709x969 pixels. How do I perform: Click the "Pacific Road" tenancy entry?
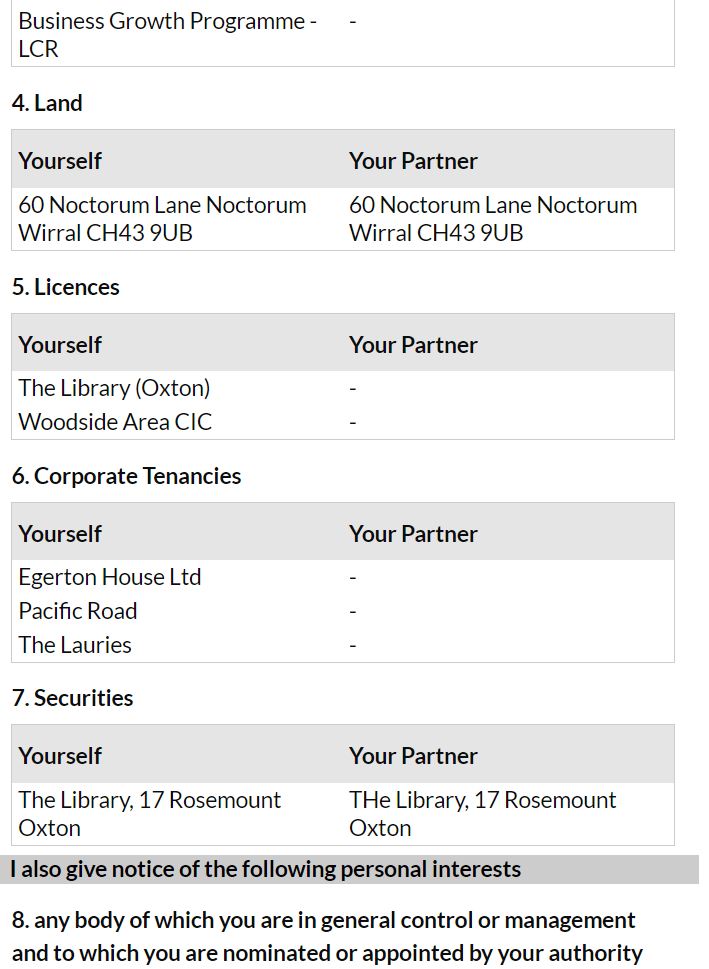tap(78, 611)
